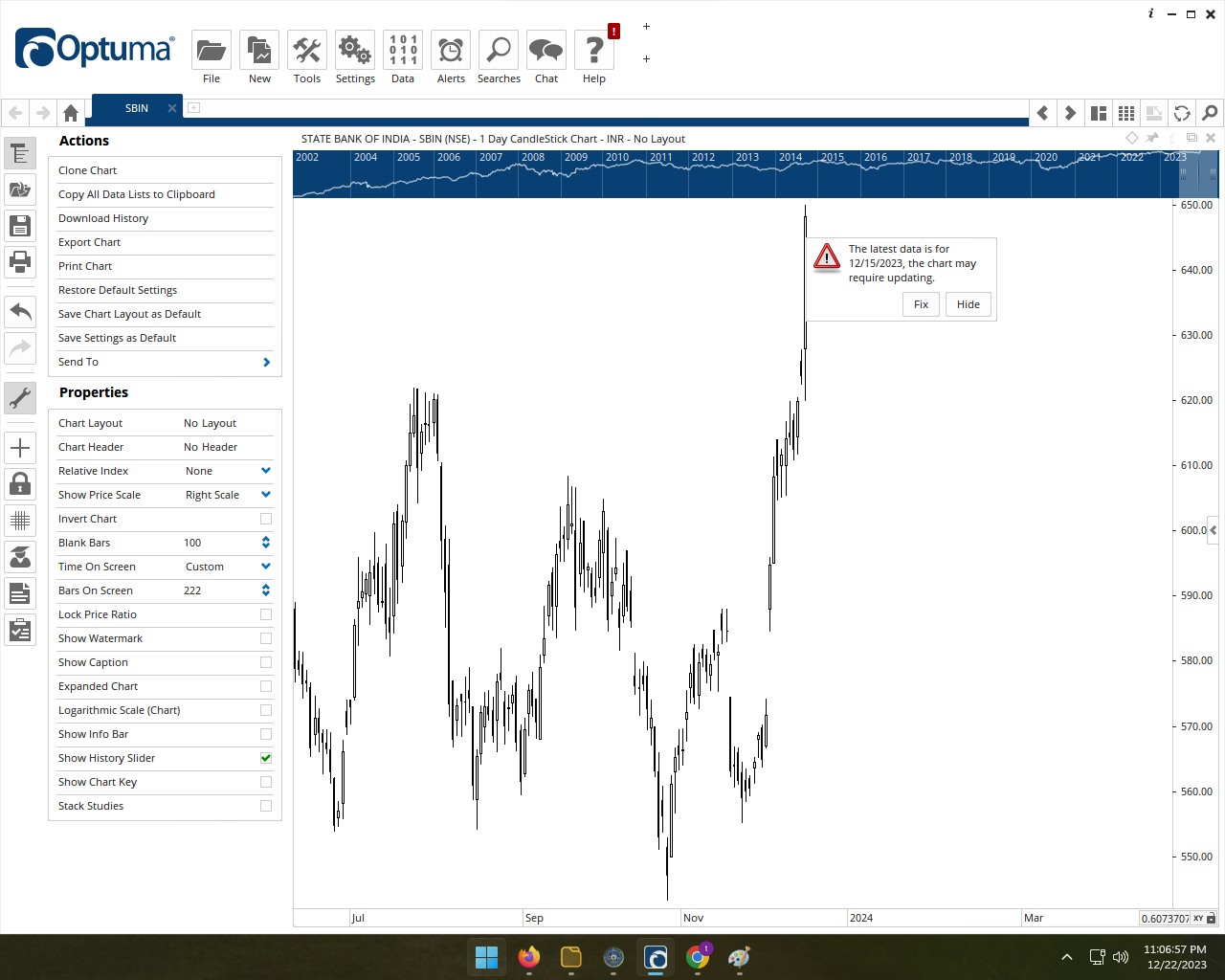
Task: Click the save disk icon in left sidebar
Action: 20,226
